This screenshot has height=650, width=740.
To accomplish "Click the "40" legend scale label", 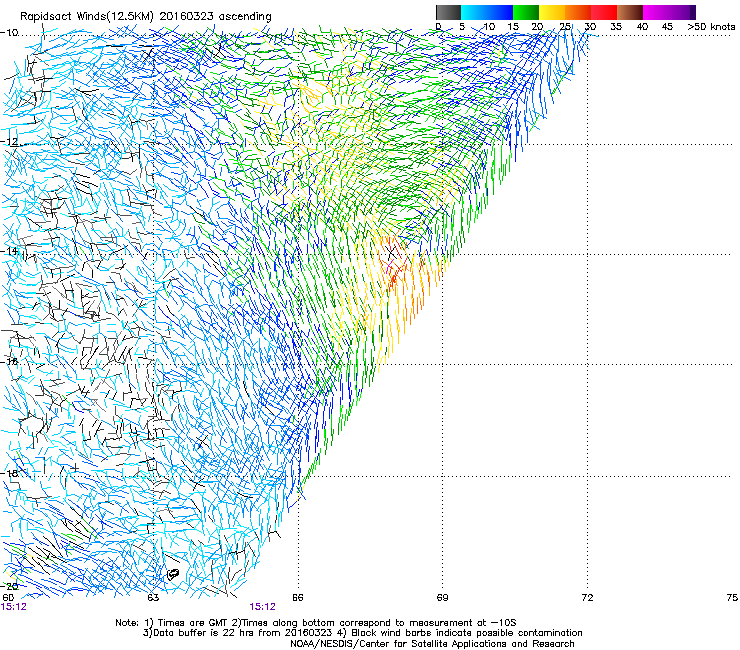I will tap(642, 27).
